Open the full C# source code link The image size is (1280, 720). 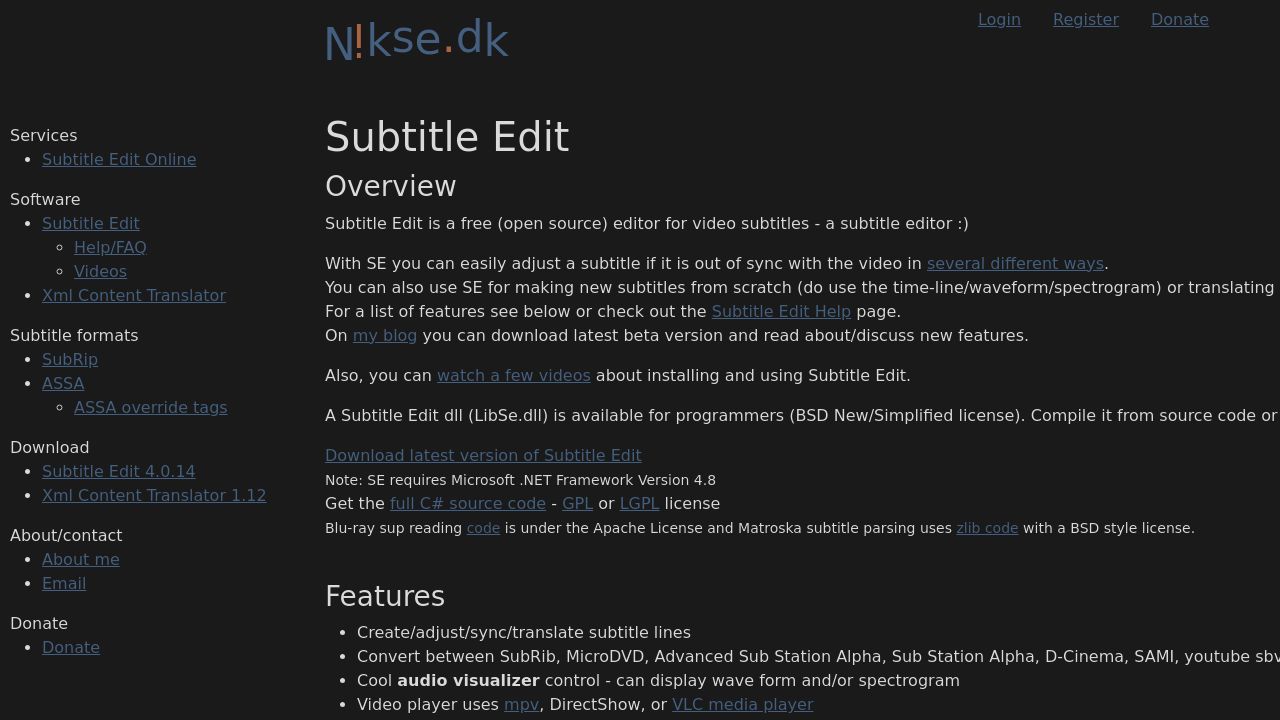(467, 503)
